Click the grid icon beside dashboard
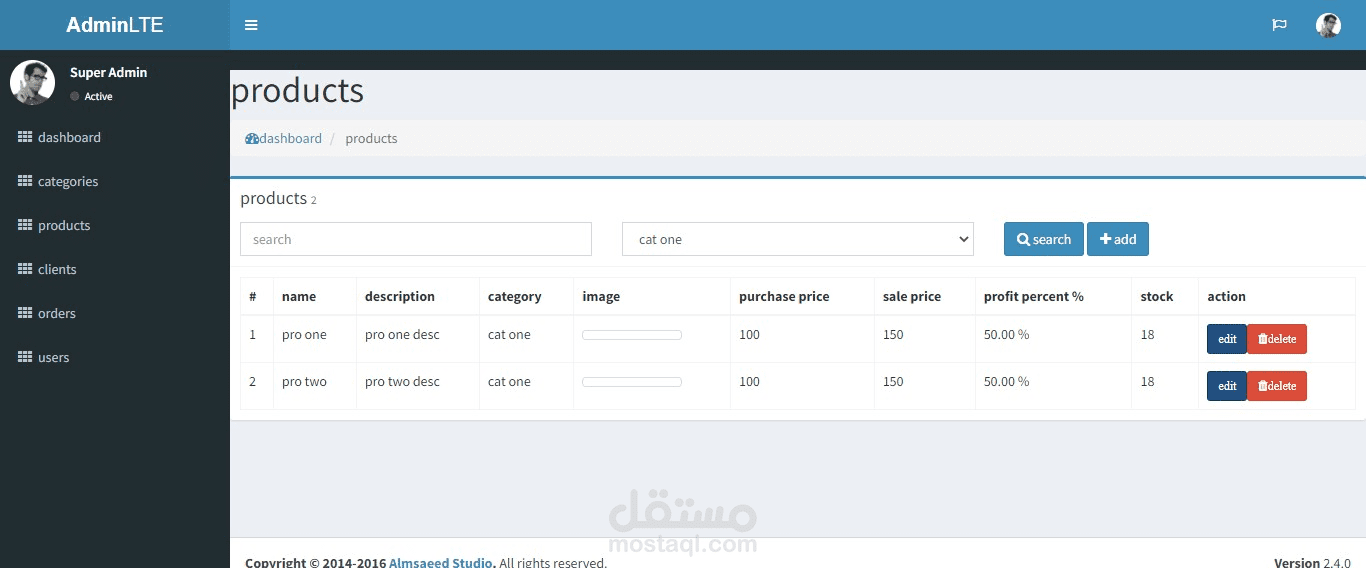This screenshot has height=568, width=1366. (25, 137)
